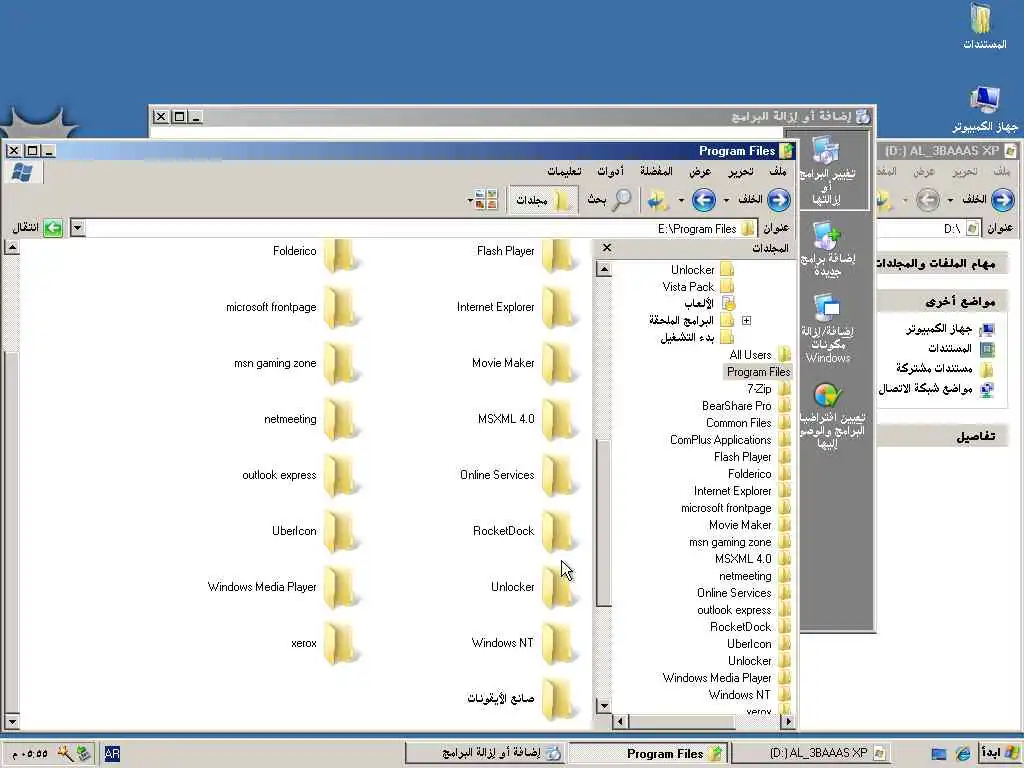Open the Forward button history dropdown arrow
The image size is (1024, 768).
coord(680,200)
